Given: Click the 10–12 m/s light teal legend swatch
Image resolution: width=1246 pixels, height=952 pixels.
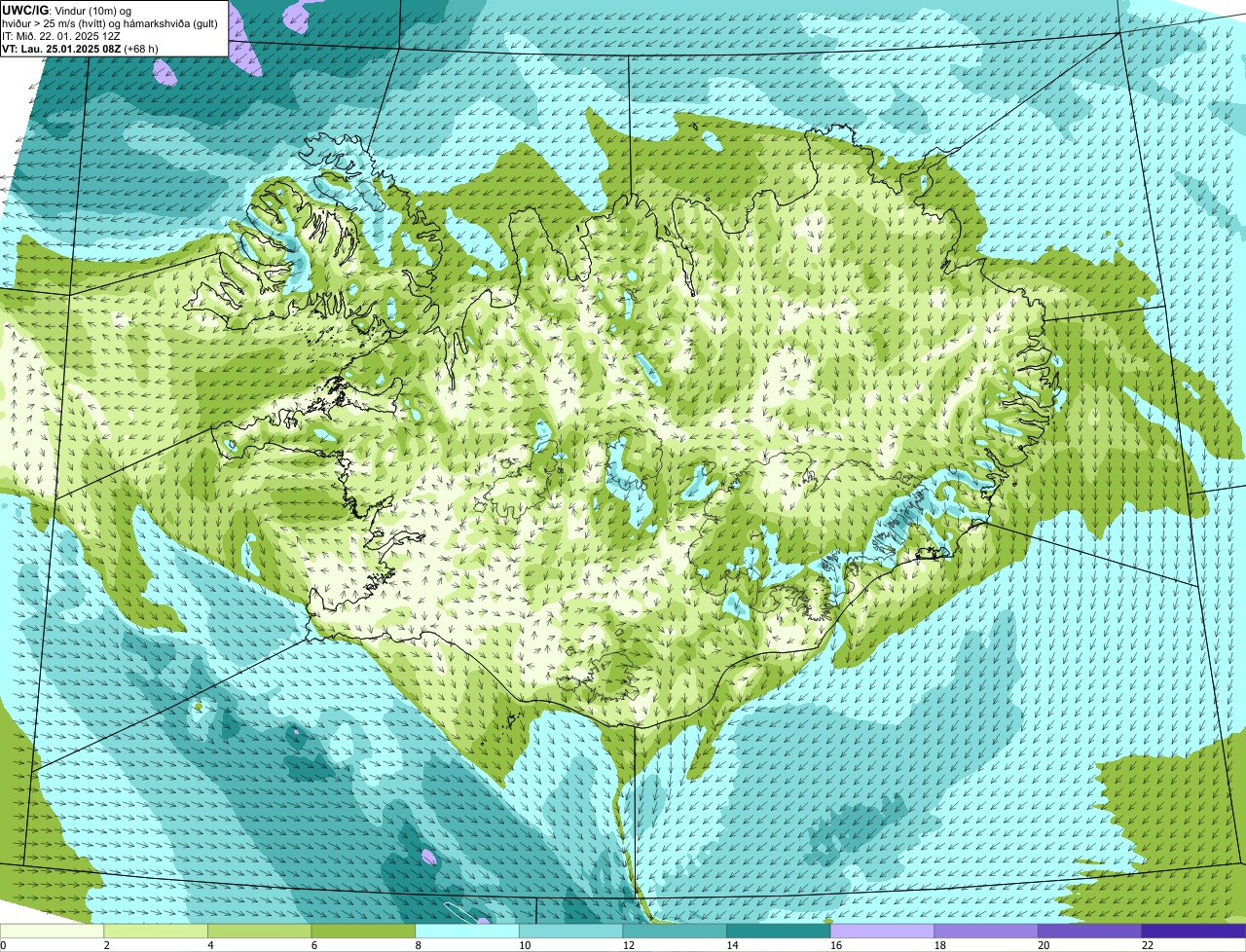Looking at the screenshot, I should [x=570, y=932].
